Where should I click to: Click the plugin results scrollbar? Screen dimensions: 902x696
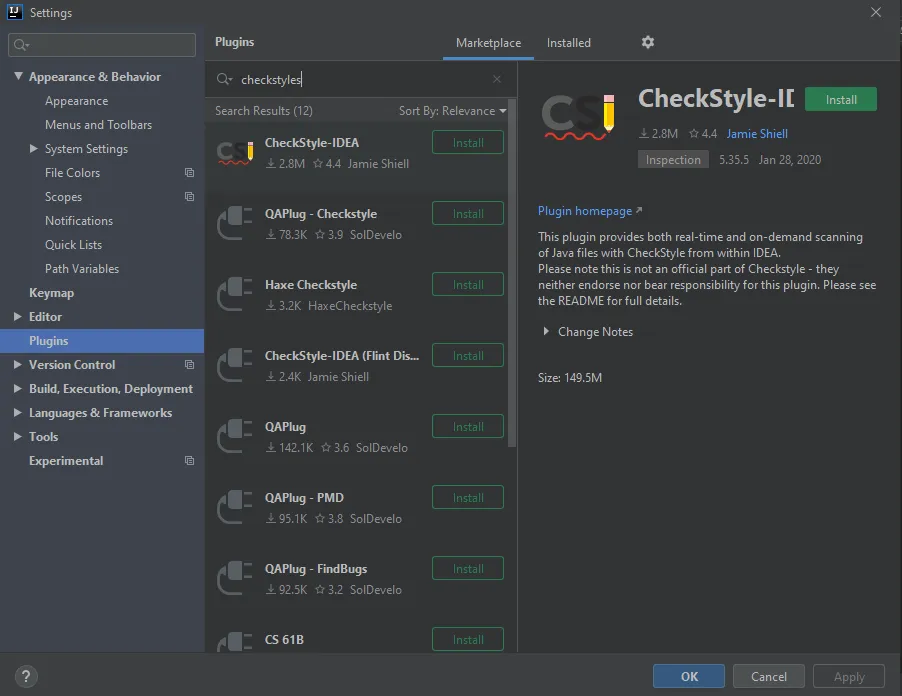[512, 275]
